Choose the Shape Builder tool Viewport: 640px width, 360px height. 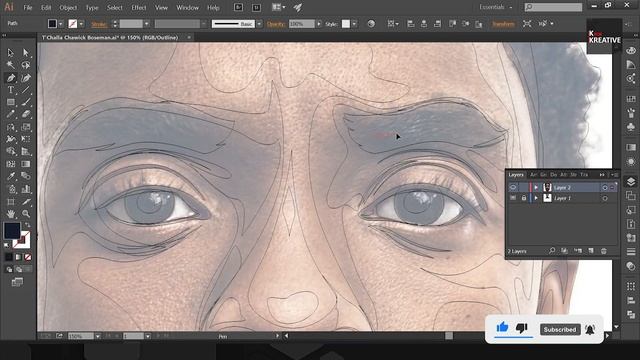tap(11, 151)
